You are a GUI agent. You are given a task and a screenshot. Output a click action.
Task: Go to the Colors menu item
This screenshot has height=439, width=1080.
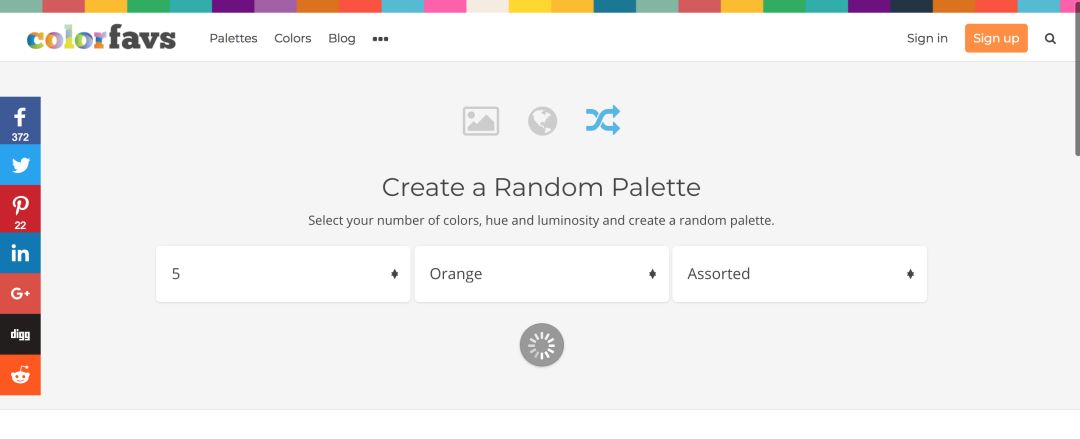tap(293, 39)
